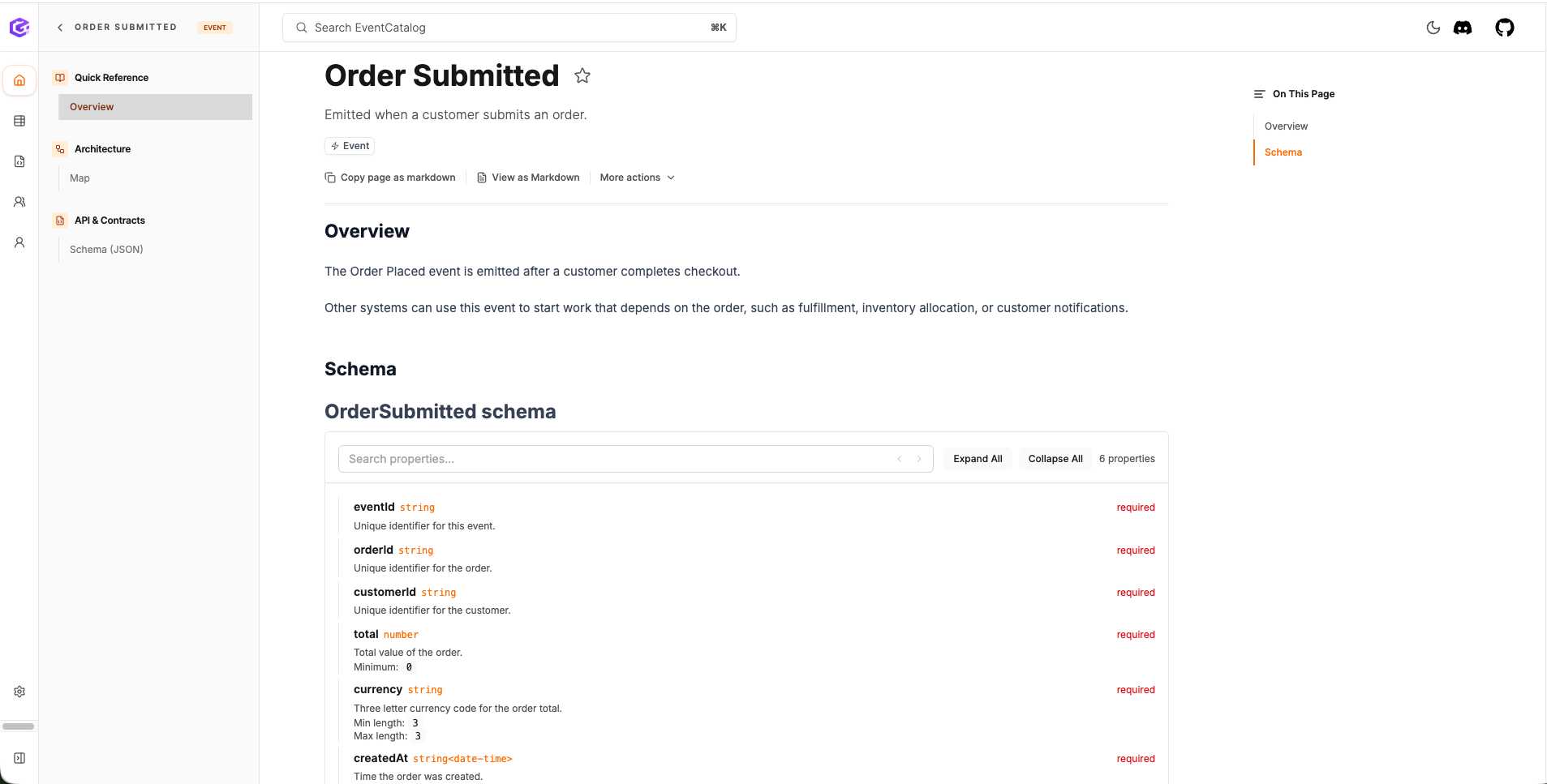Click the string<date-time> type label
This screenshot has width=1547, height=784.
462,759
